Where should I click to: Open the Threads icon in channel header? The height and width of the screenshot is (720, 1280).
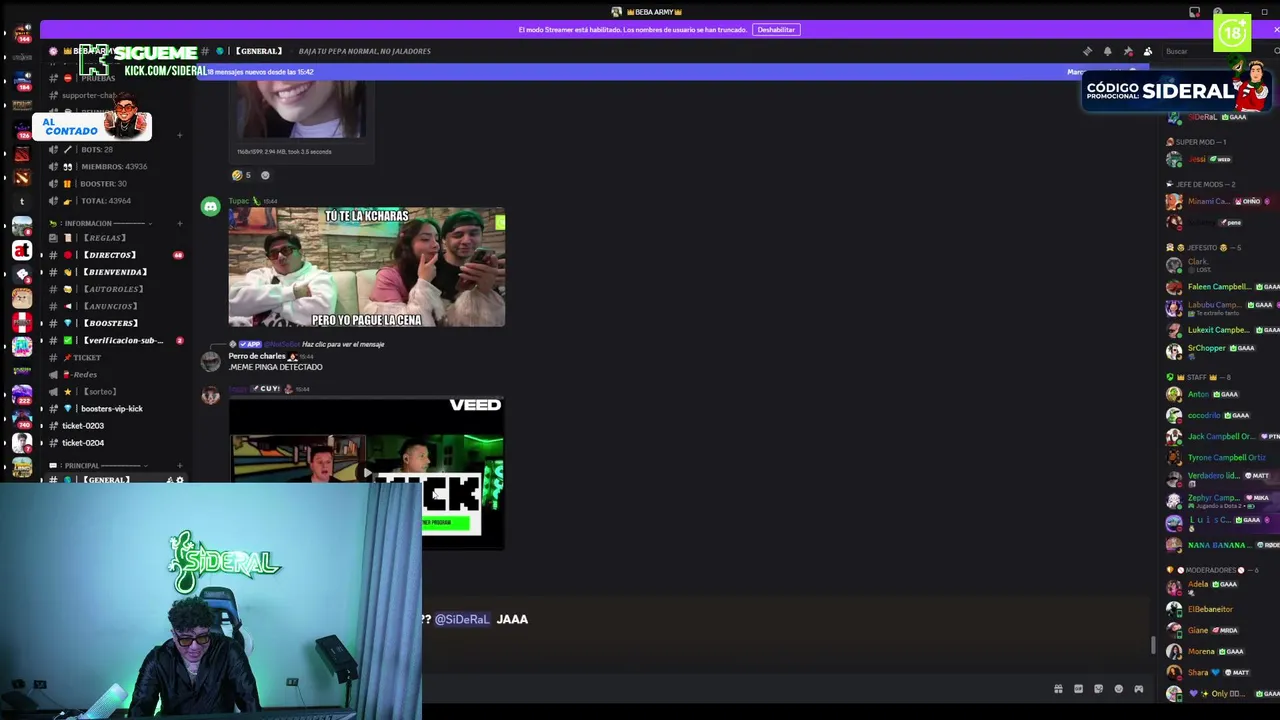tap(1087, 51)
